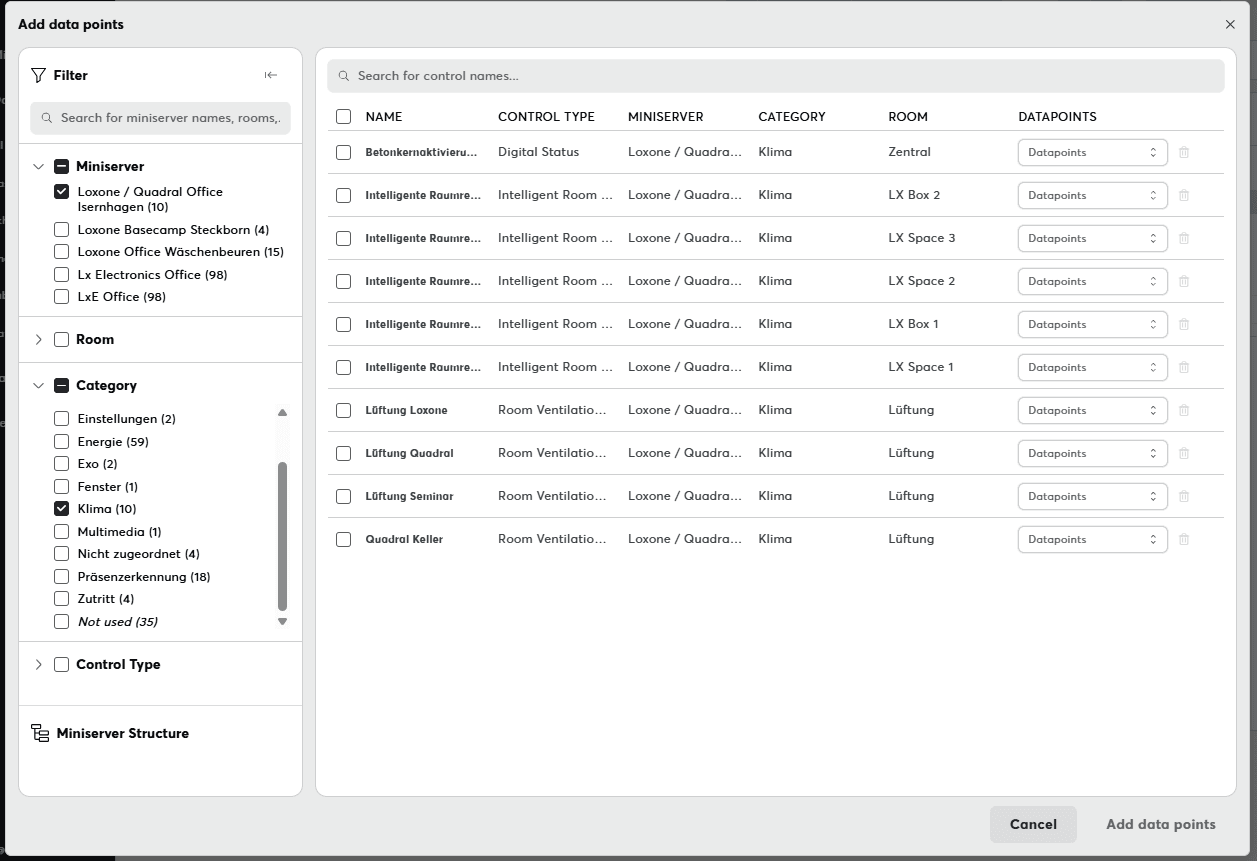Click trash icon in Lüftung Seminar row
This screenshot has width=1257, height=861.
coord(1184,496)
